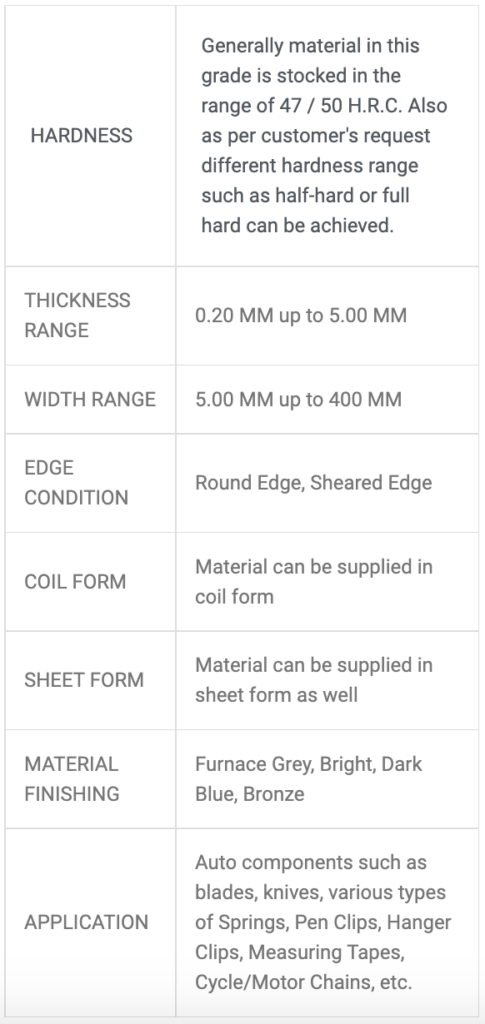The width and height of the screenshot is (485, 1024).
Task: Click the supplied in coil form text
Action: 313,581
